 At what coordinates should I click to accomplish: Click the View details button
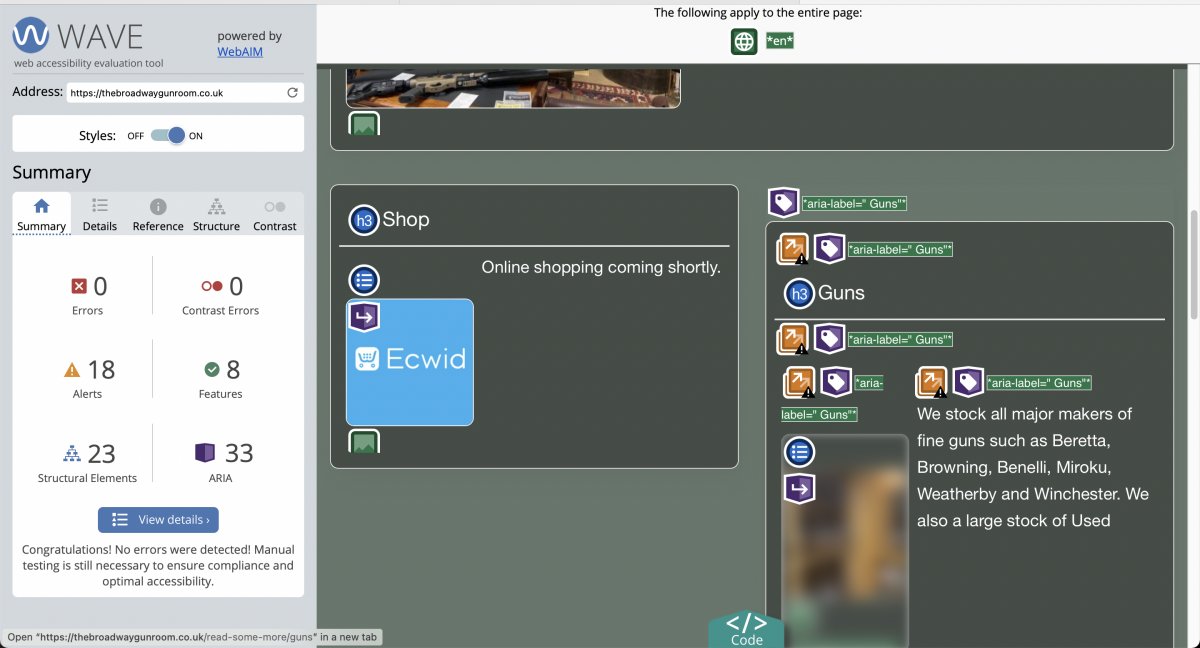[x=158, y=520]
